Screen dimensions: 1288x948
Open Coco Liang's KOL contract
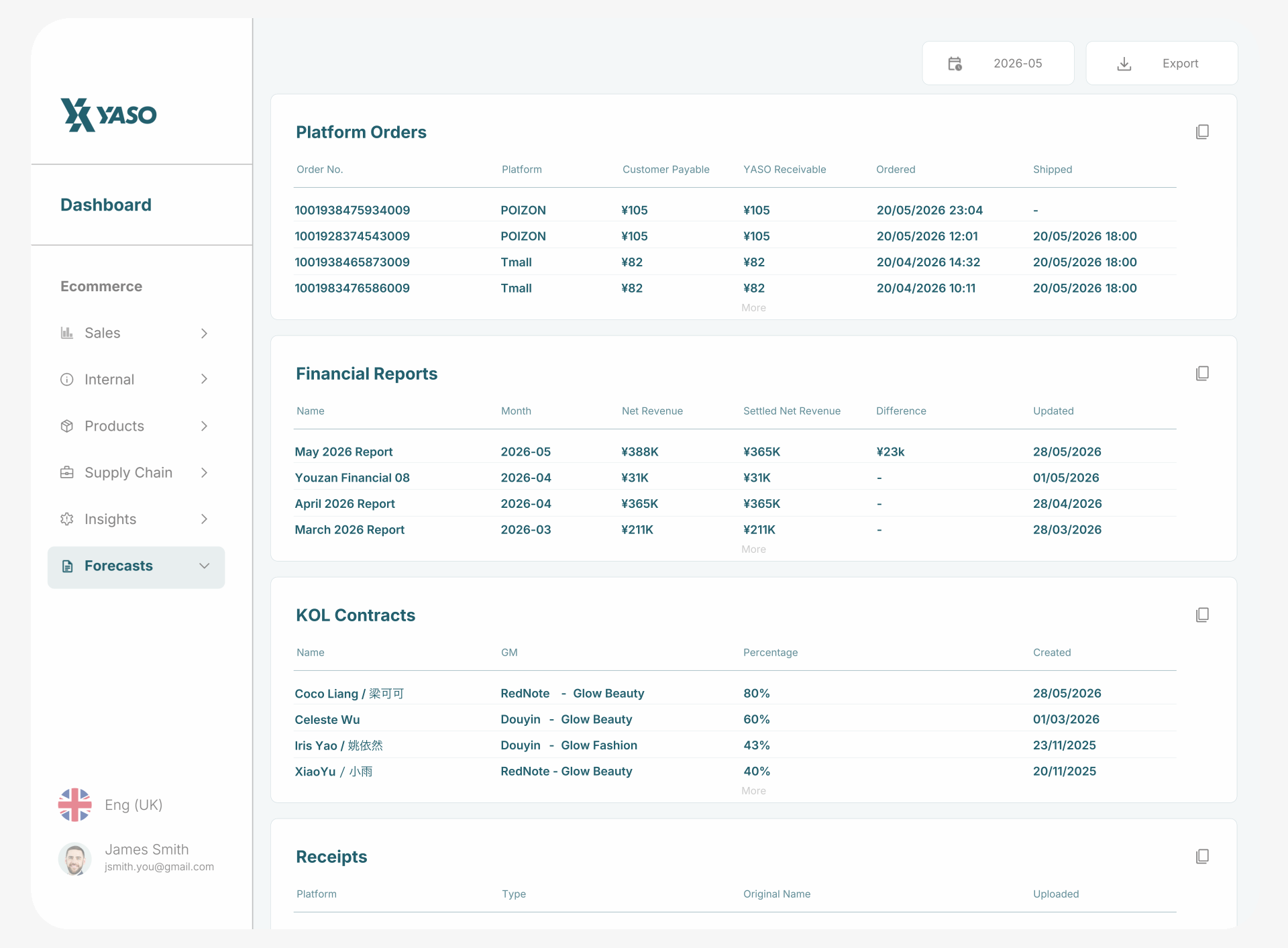349,694
